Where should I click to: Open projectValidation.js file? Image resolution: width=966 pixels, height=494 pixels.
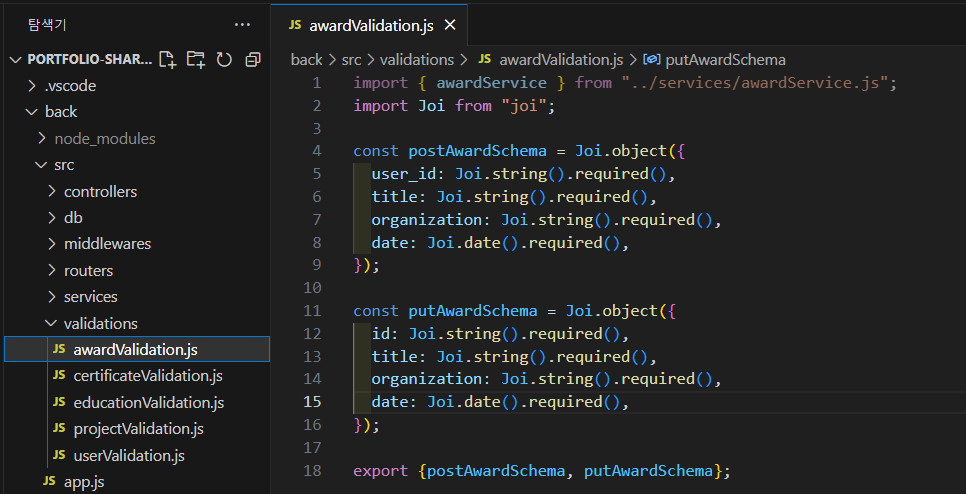tap(137, 429)
